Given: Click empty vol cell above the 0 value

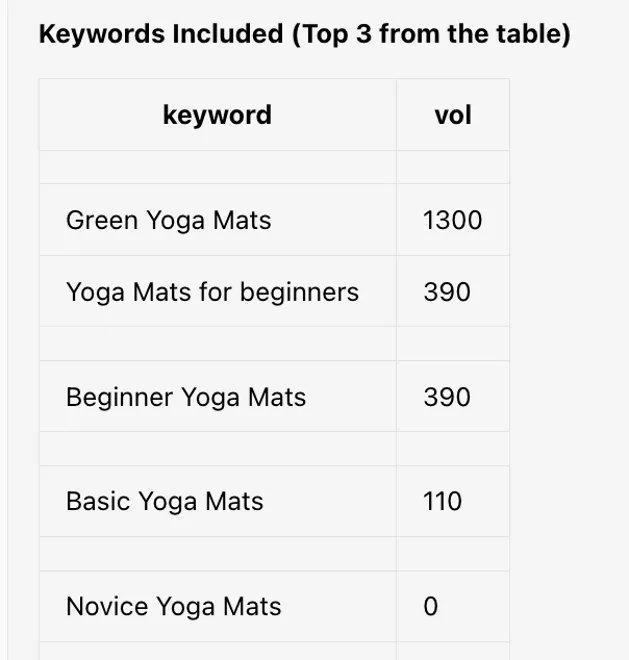Looking at the screenshot, I should tap(452, 553).
